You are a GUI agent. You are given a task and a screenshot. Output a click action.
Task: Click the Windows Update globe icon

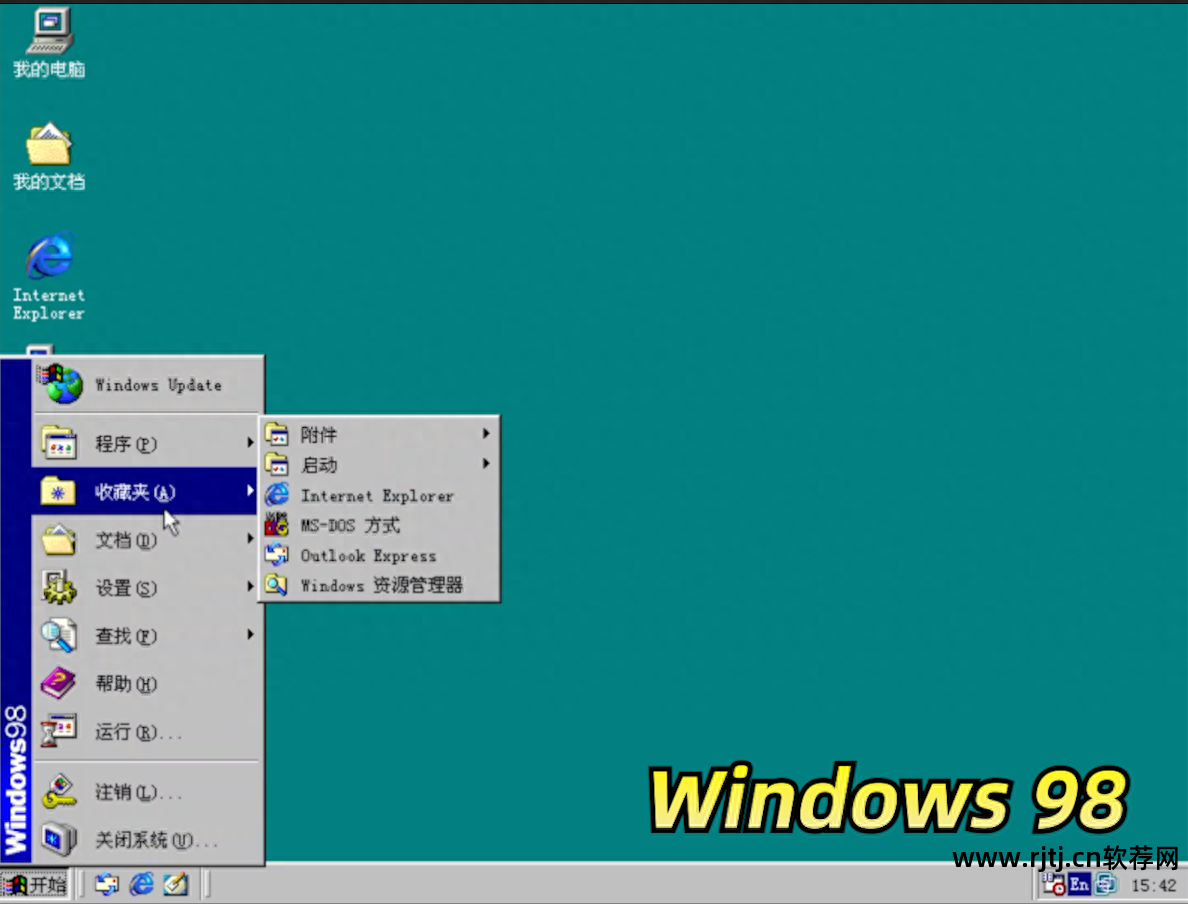[x=62, y=383]
